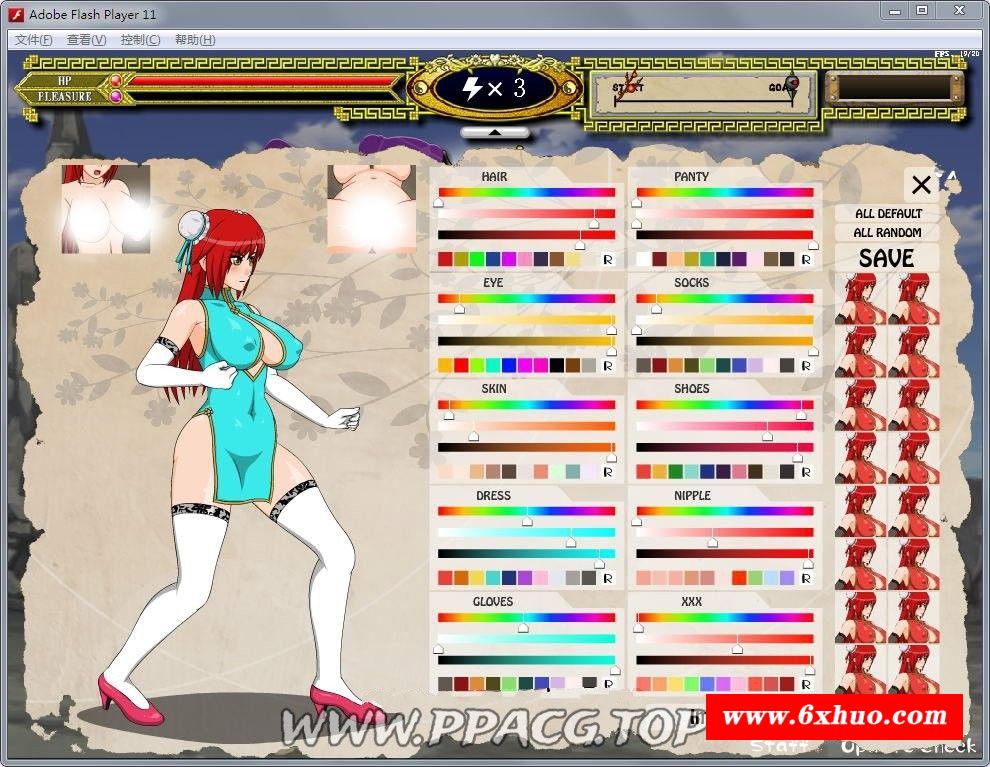Screen dimensions: 990x767
Task: Click the R button in the DRESS section
Action: coord(608,578)
